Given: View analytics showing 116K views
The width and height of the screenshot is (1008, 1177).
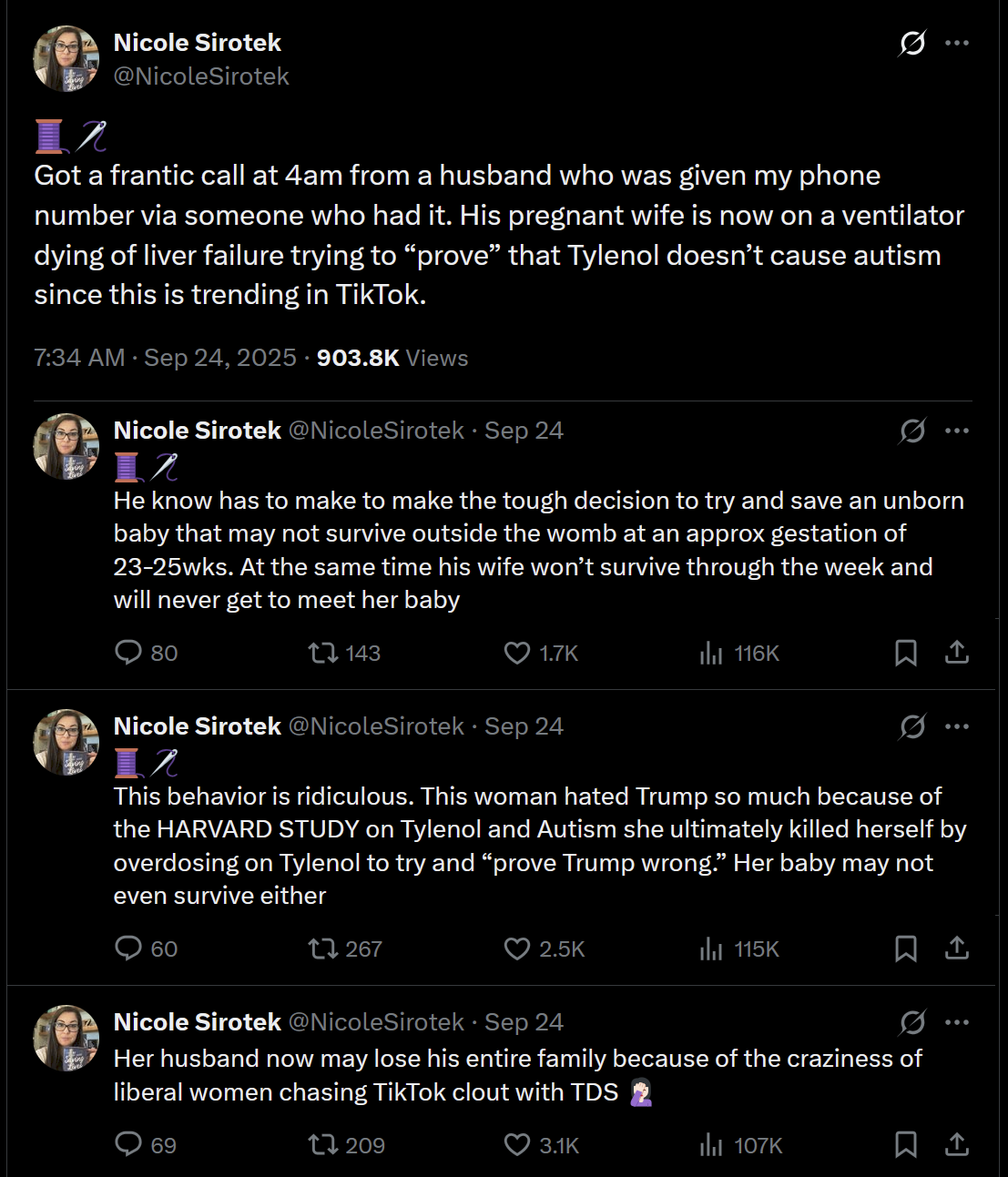Looking at the screenshot, I should (x=711, y=652).
